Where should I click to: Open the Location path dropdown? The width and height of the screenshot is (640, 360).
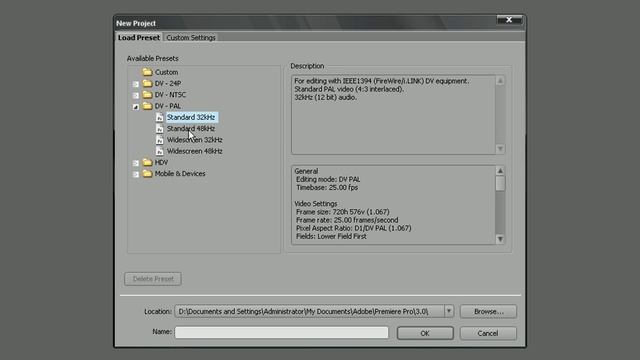[449, 311]
